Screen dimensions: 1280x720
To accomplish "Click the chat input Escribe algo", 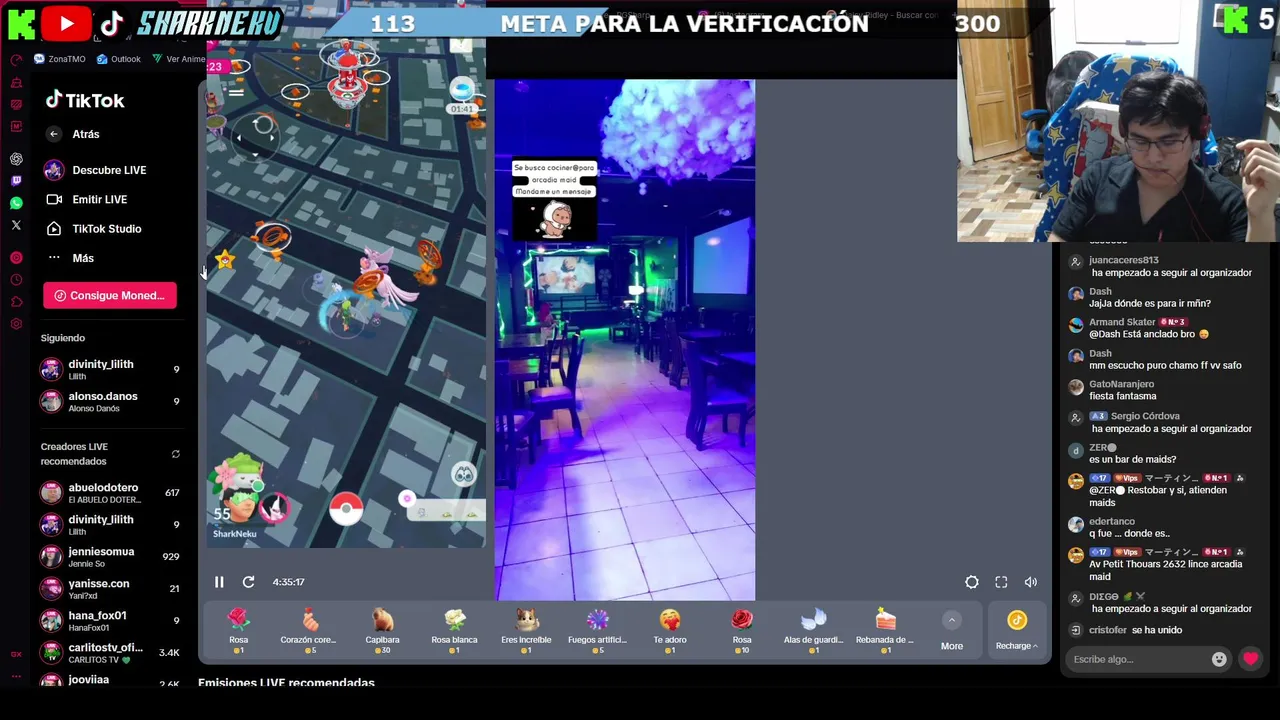I will coord(1138,659).
